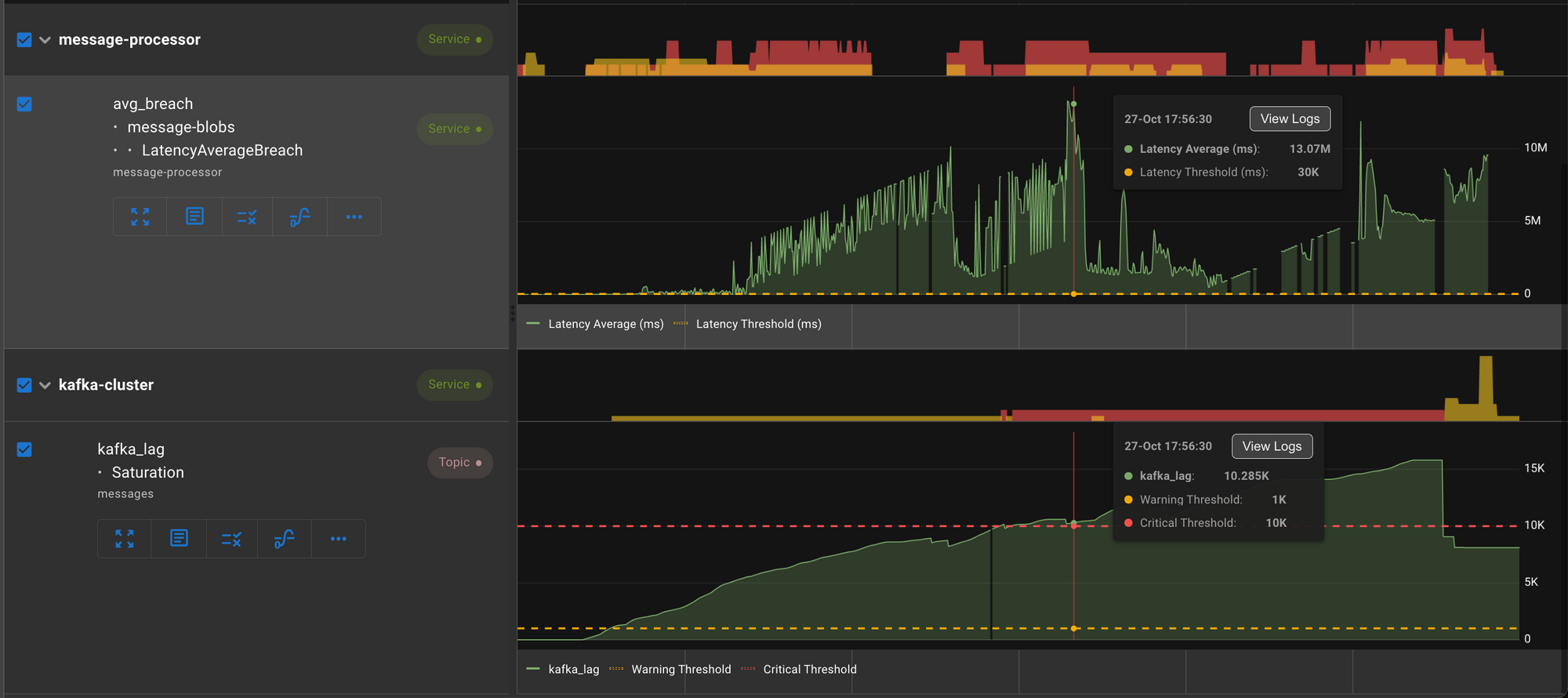Open notes icon under kafka_lag metric
This screenshot has height=698, width=1568.
point(179,539)
